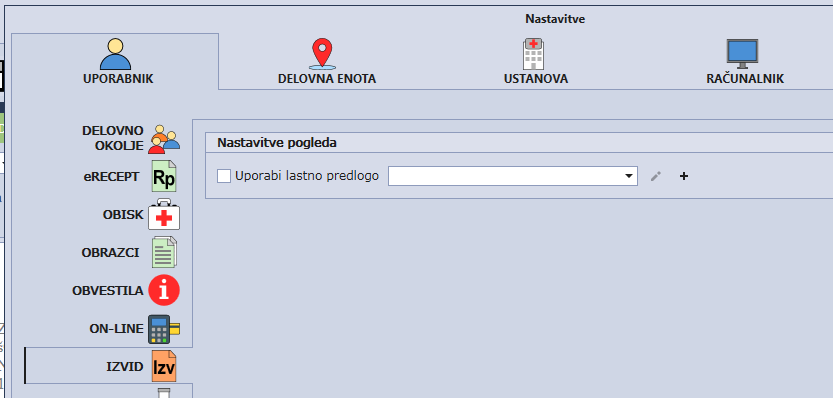The width and height of the screenshot is (833, 398).
Task: Click the green Rp prescription icon
Action: coord(164,176)
